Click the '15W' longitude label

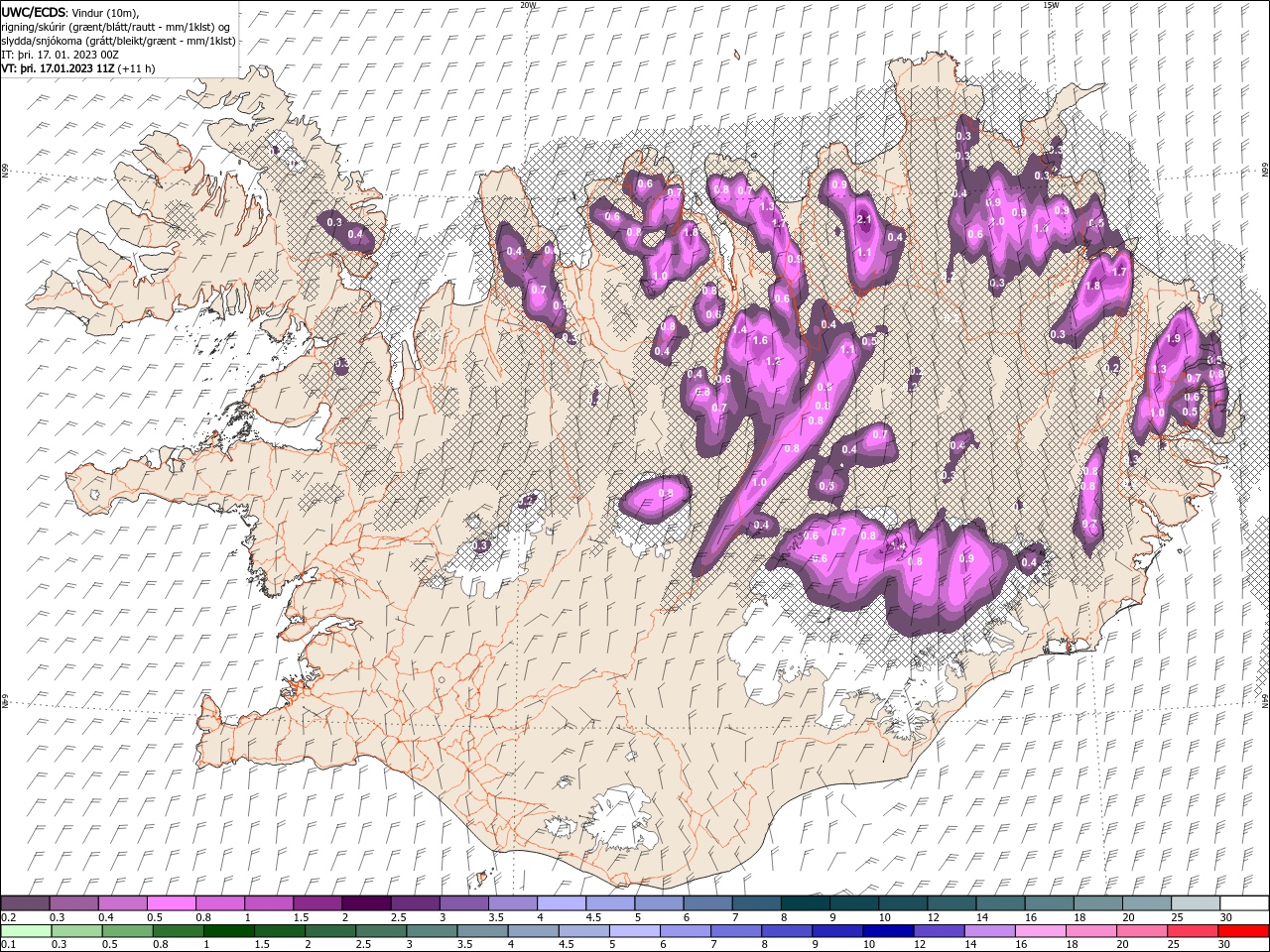click(x=1051, y=4)
